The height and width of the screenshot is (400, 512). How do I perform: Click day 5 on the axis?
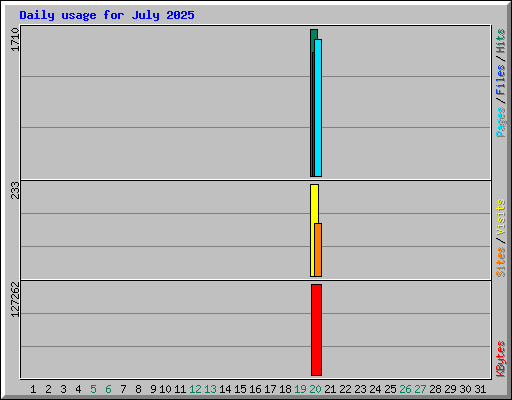tap(93, 389)
